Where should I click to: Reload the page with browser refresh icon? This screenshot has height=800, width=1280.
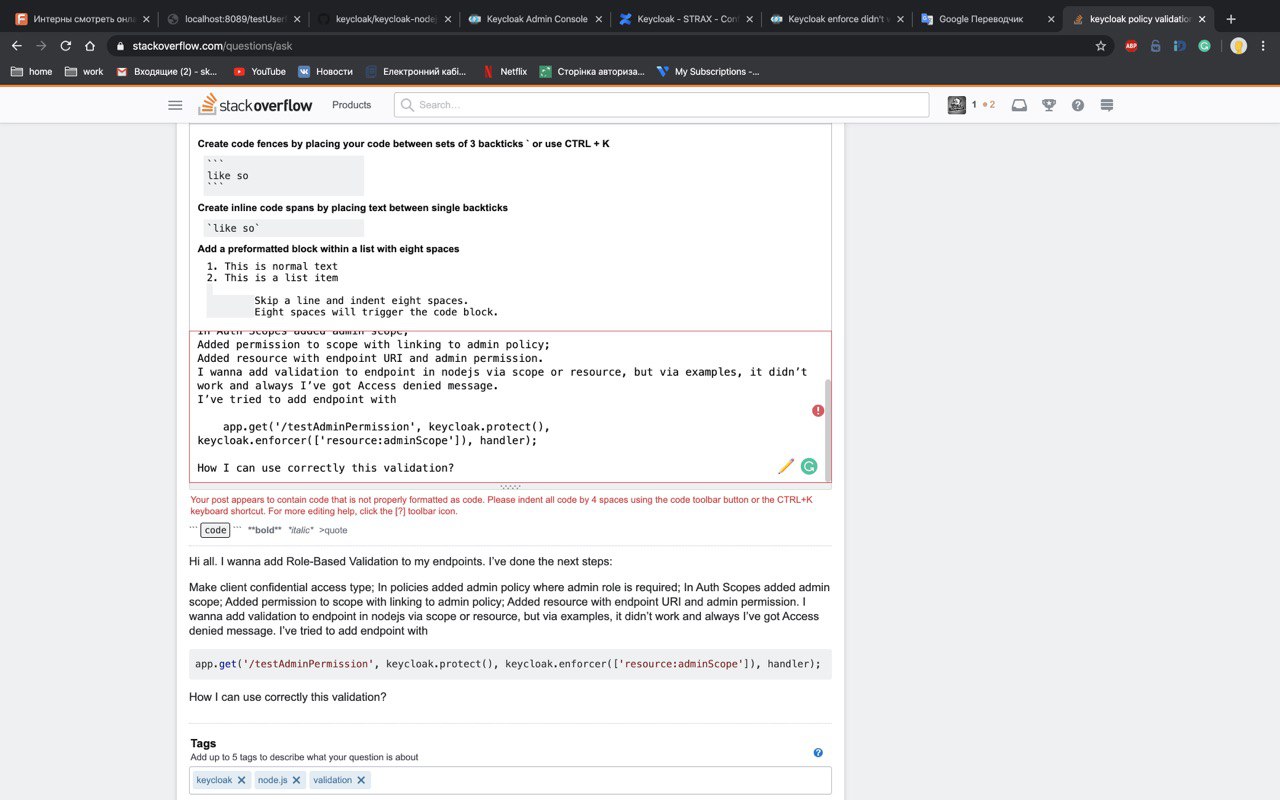65,46
